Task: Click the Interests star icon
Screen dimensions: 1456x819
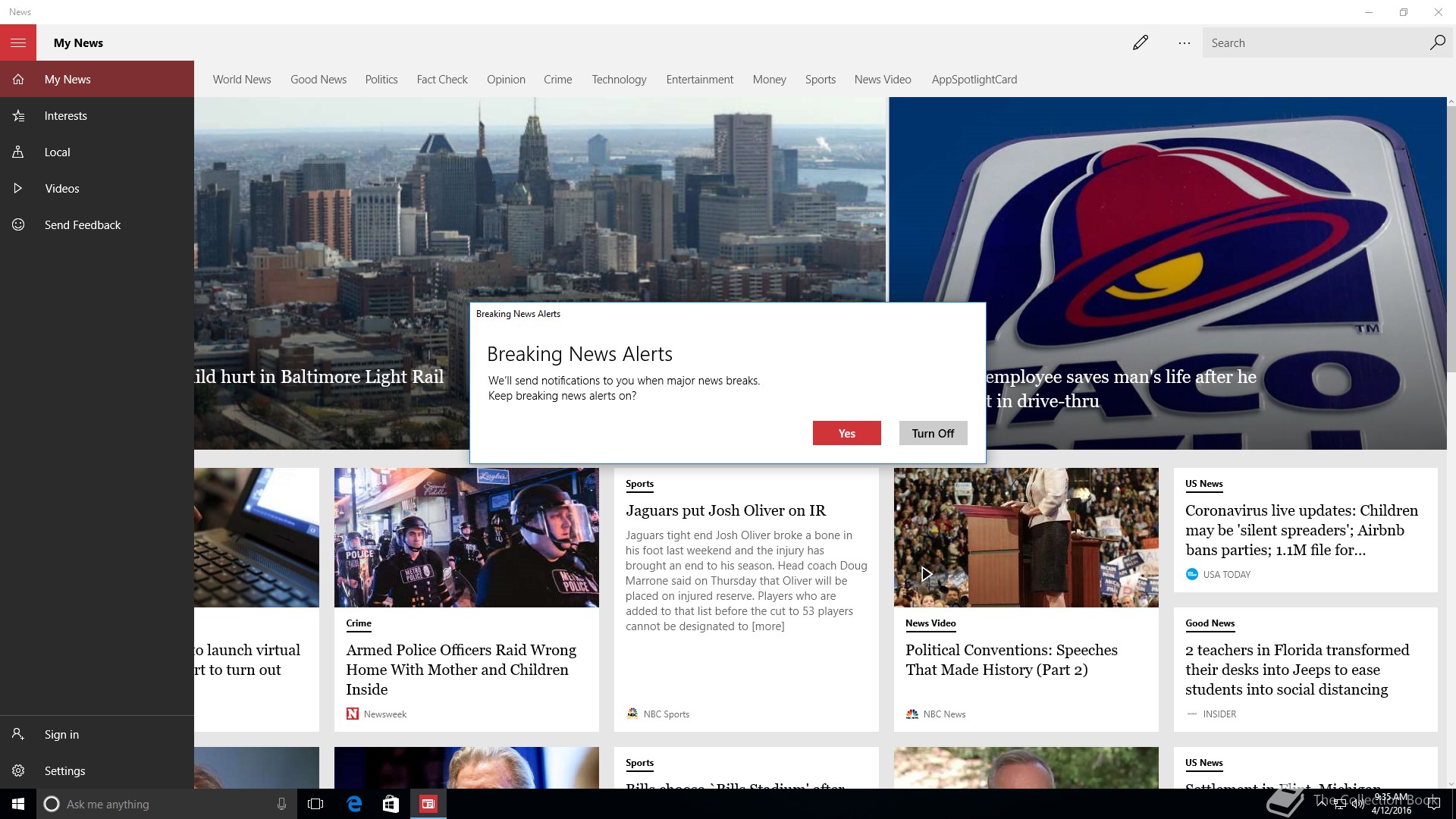Action: [x=18, y=115]
